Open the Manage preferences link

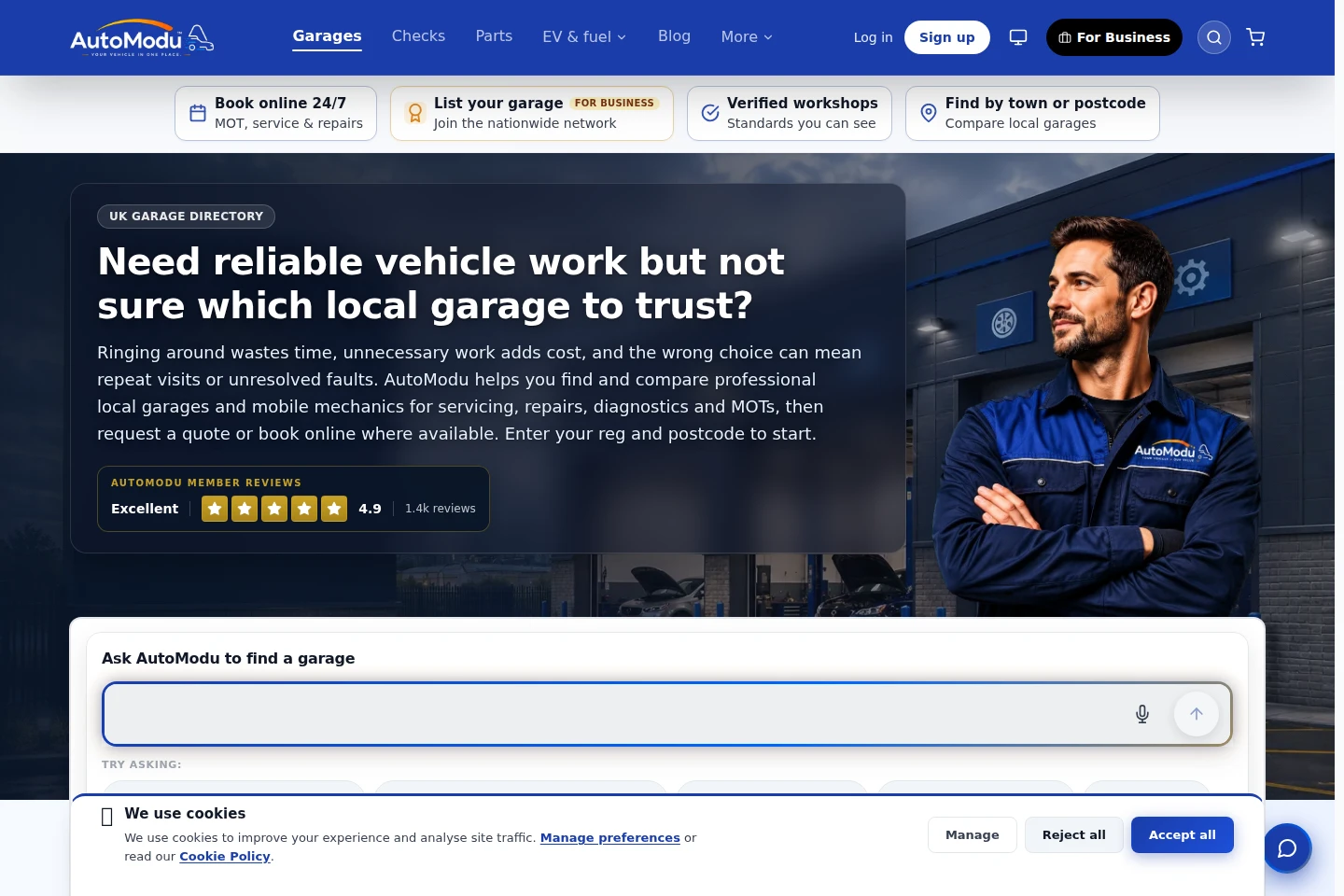(610, 837)
